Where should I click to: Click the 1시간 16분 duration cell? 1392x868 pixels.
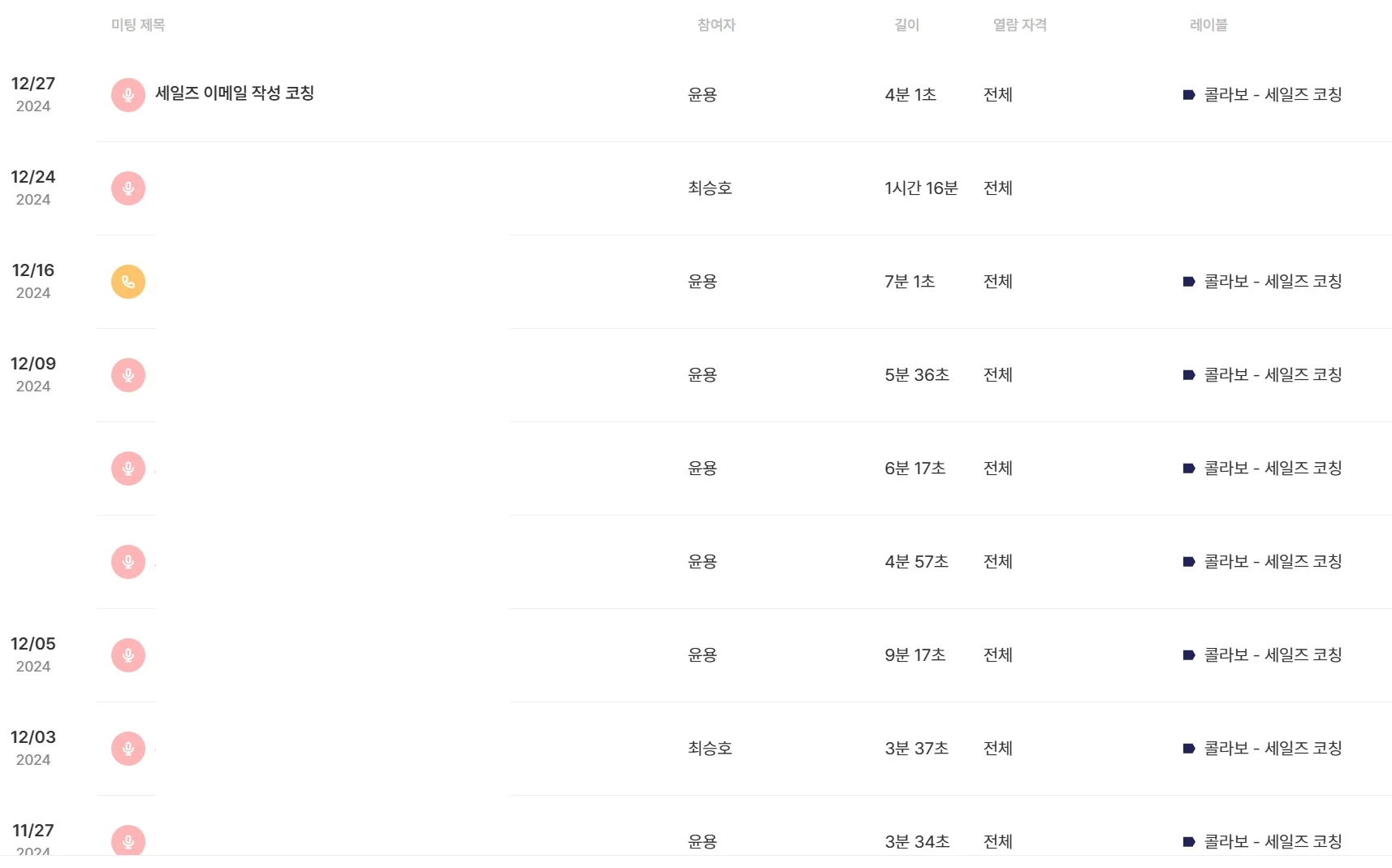click(x=921, y=188)
